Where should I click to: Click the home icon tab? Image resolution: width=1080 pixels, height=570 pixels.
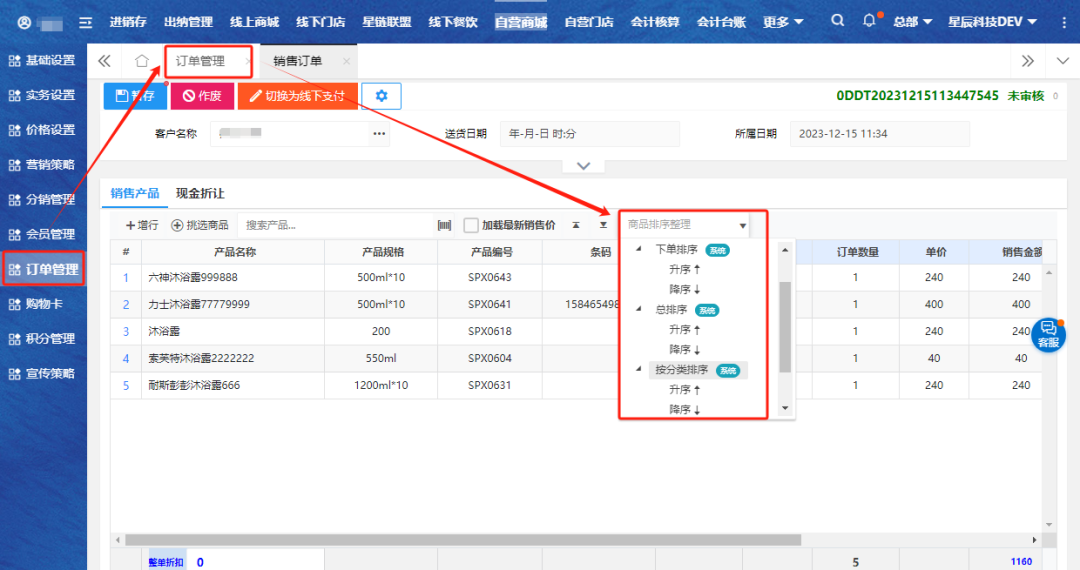pos(142,61)
